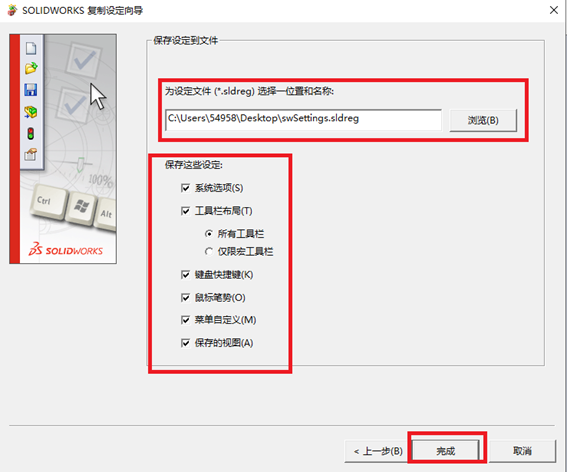Click the 完成 finish button
The image size is (567, 472).
click(446, 451)
